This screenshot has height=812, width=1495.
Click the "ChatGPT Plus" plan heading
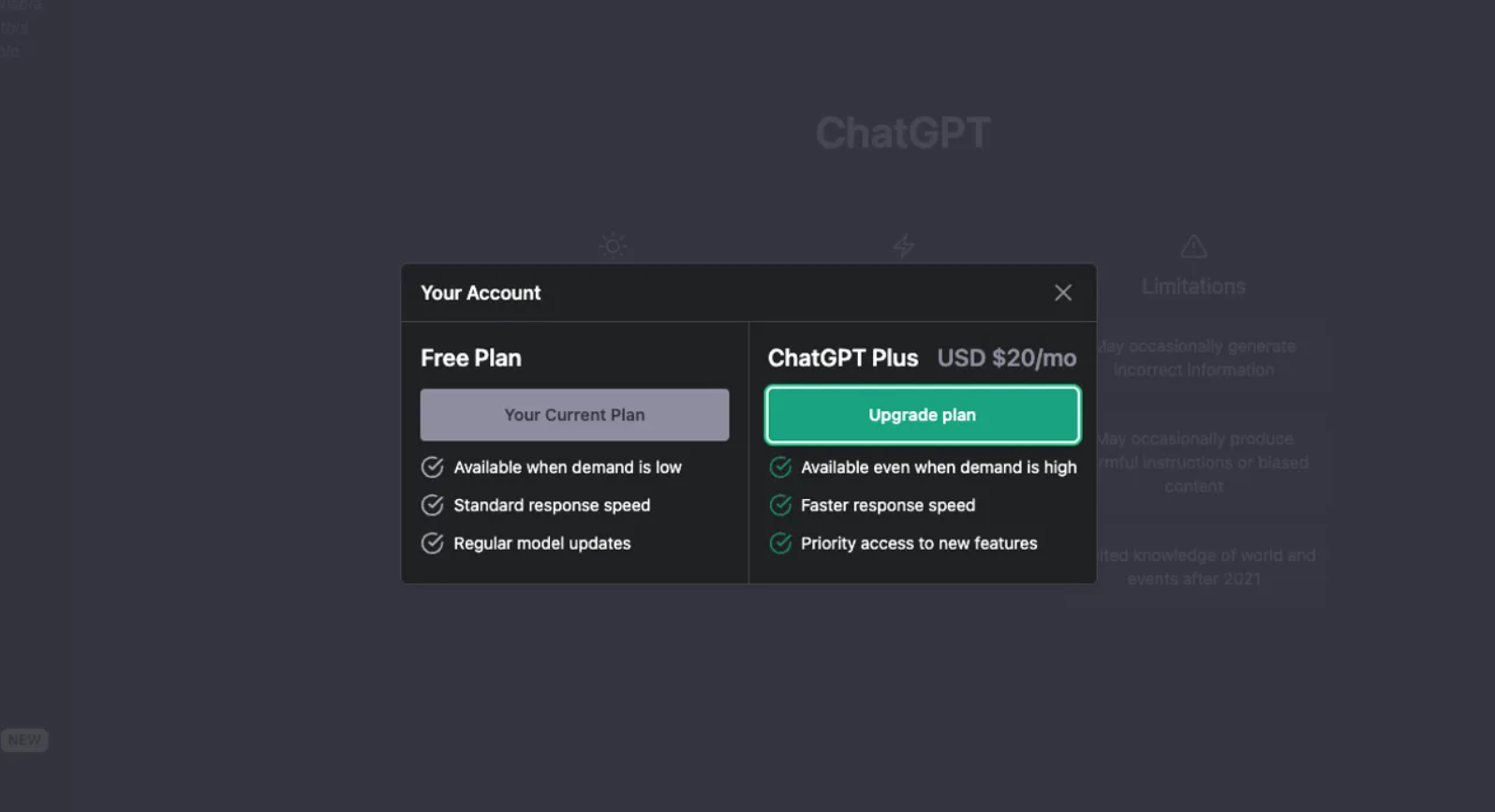[842, 359]
